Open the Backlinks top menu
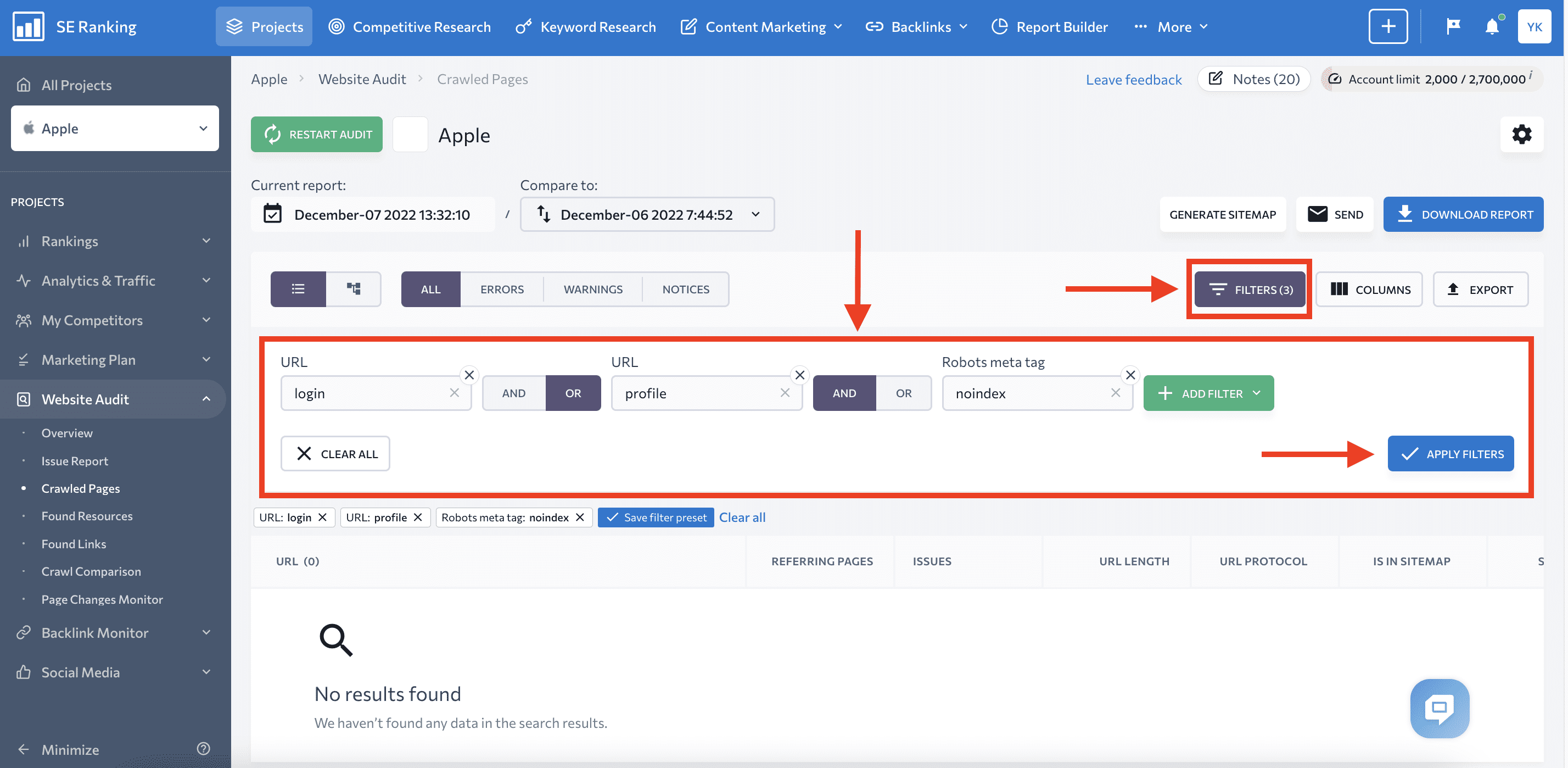This screenshot has height=768, width=1568. point(917,27)
